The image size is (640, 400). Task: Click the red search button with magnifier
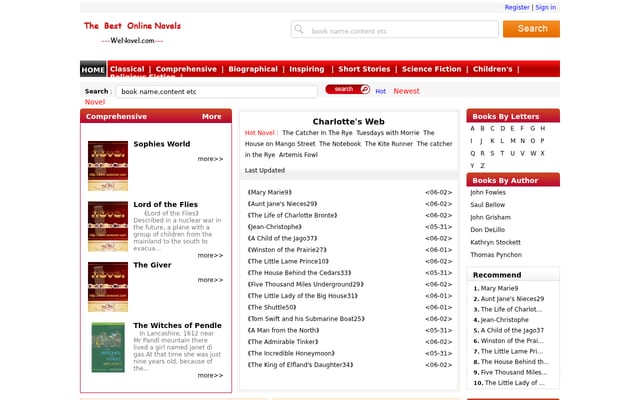[347, 89]
